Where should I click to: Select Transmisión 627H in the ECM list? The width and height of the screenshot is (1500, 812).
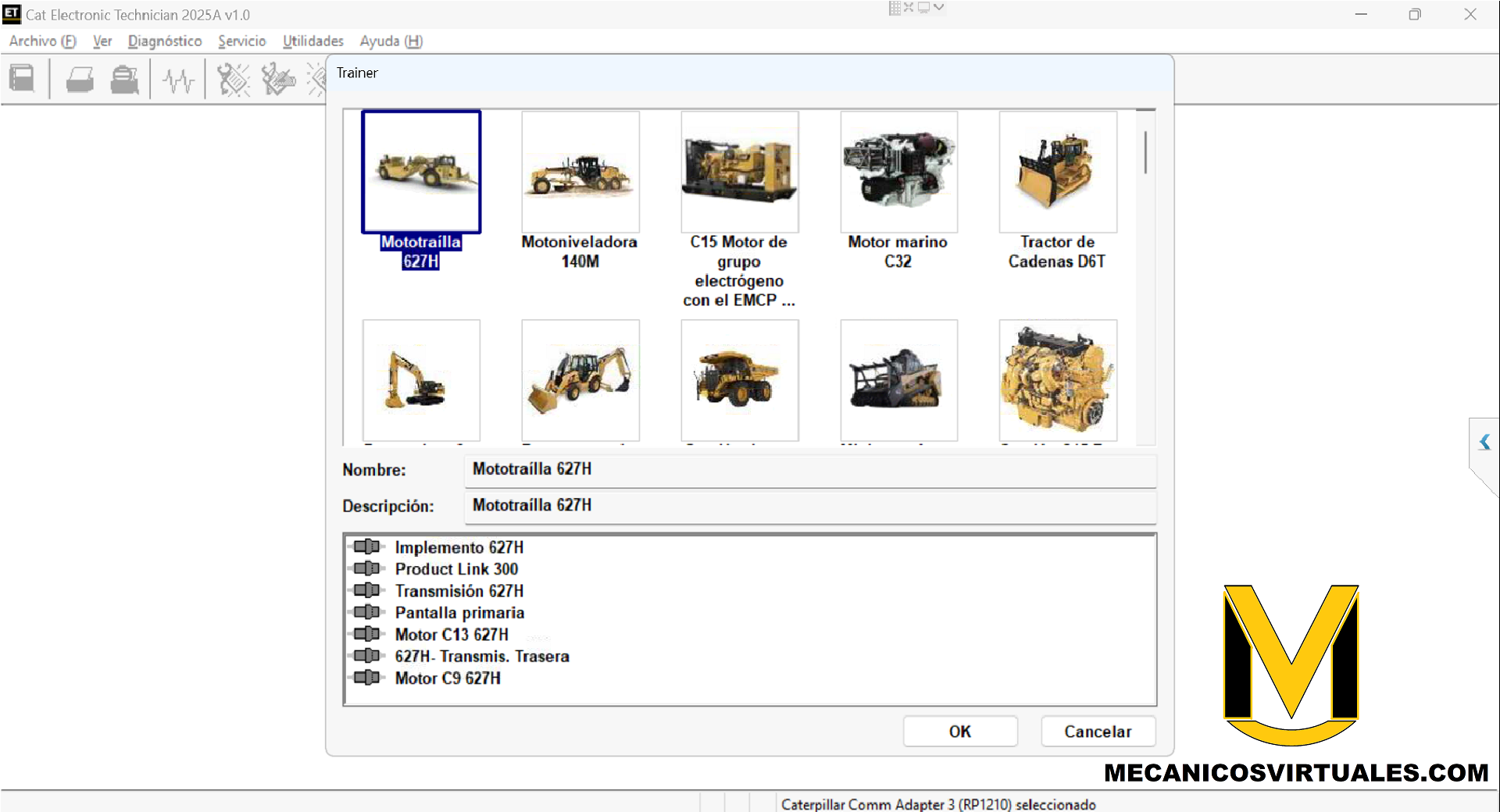click(459, 591)
